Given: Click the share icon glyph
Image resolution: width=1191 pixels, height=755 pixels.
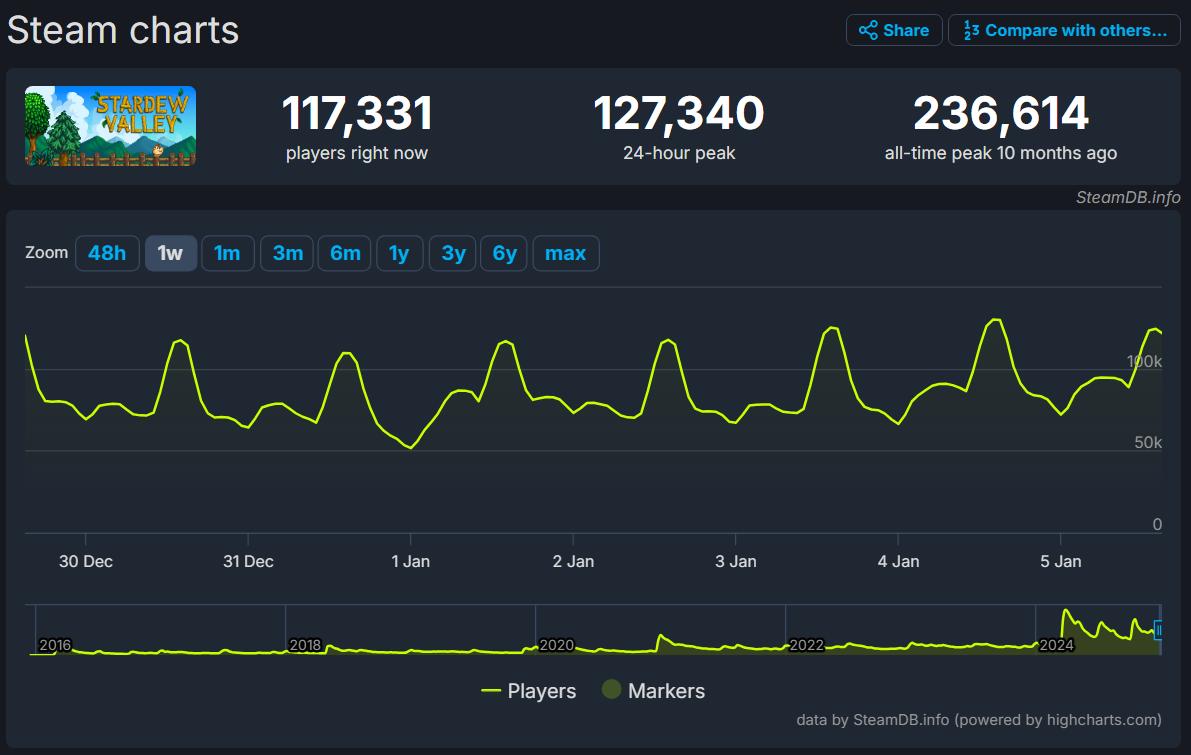Looking at the screenshot, I should point(868,30).
